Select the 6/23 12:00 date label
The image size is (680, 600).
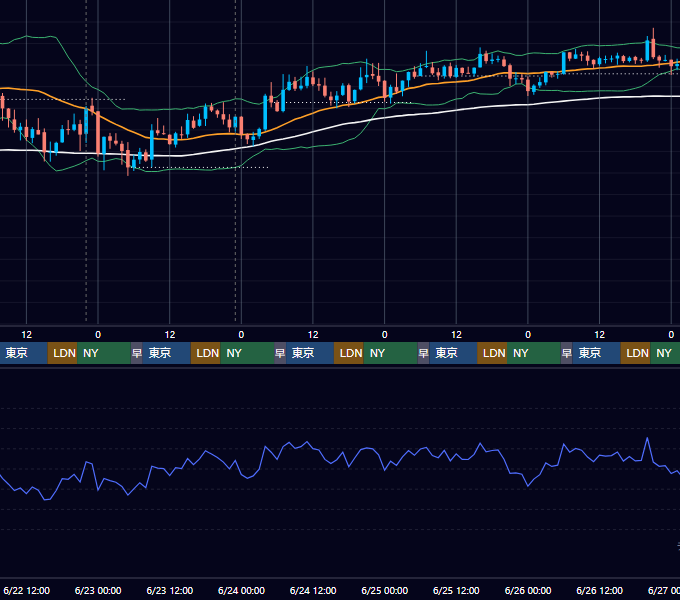pos(170,590)
